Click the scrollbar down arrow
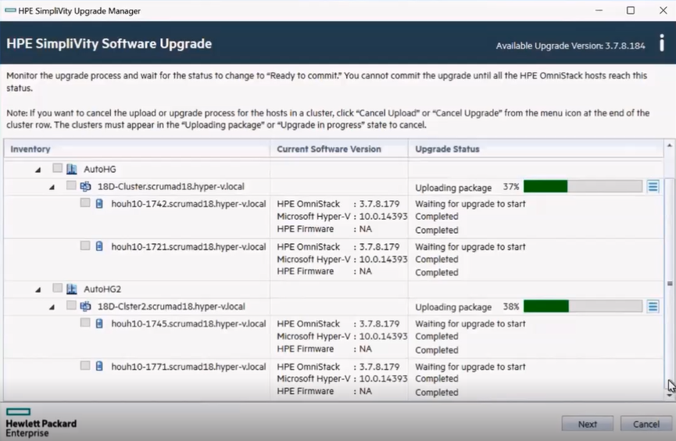676x441 pixels. click(x=669, y=394)
